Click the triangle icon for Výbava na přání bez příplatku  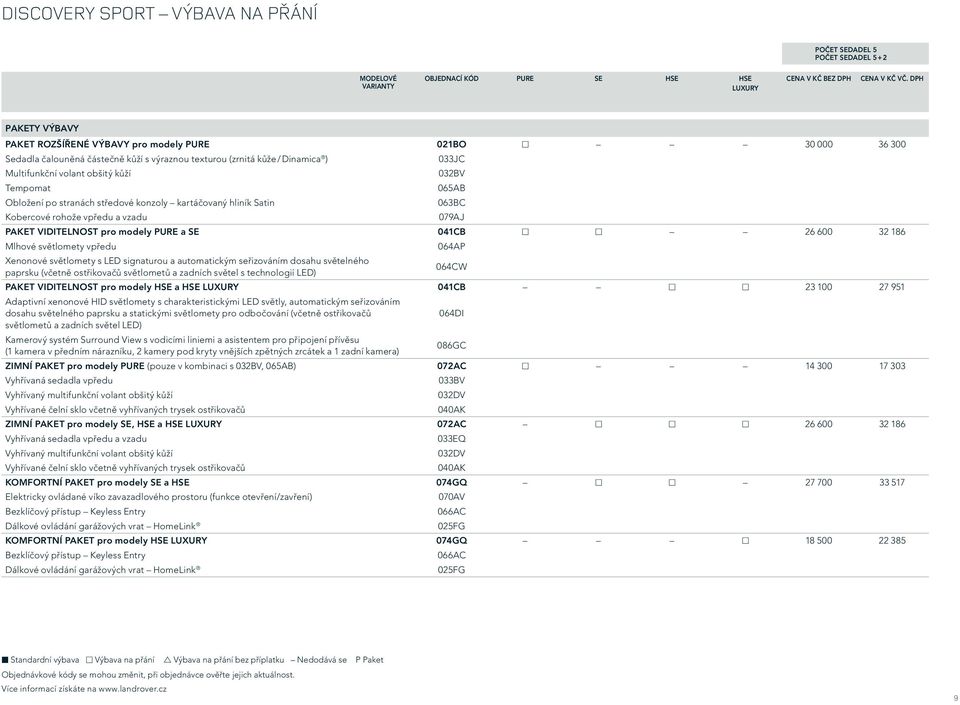[x=167, y=660]
